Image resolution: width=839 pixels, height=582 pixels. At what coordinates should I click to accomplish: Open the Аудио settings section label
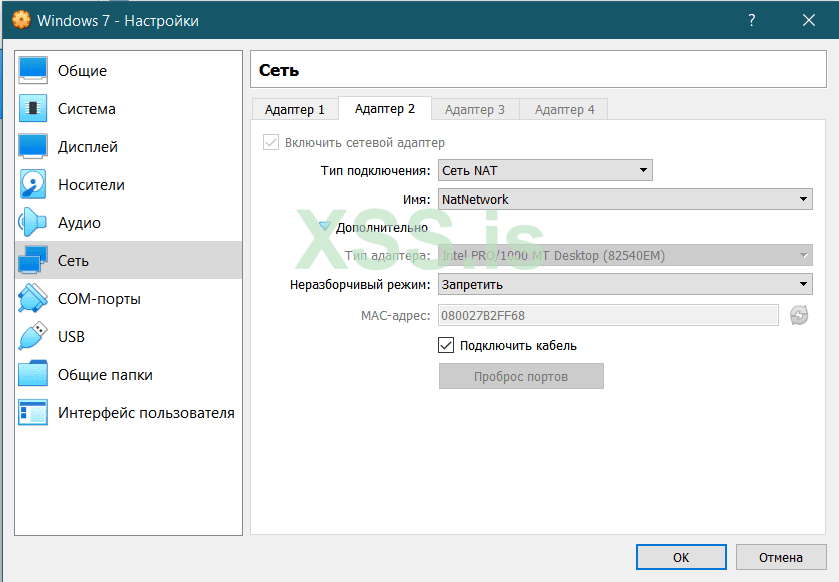coord(79,223)
